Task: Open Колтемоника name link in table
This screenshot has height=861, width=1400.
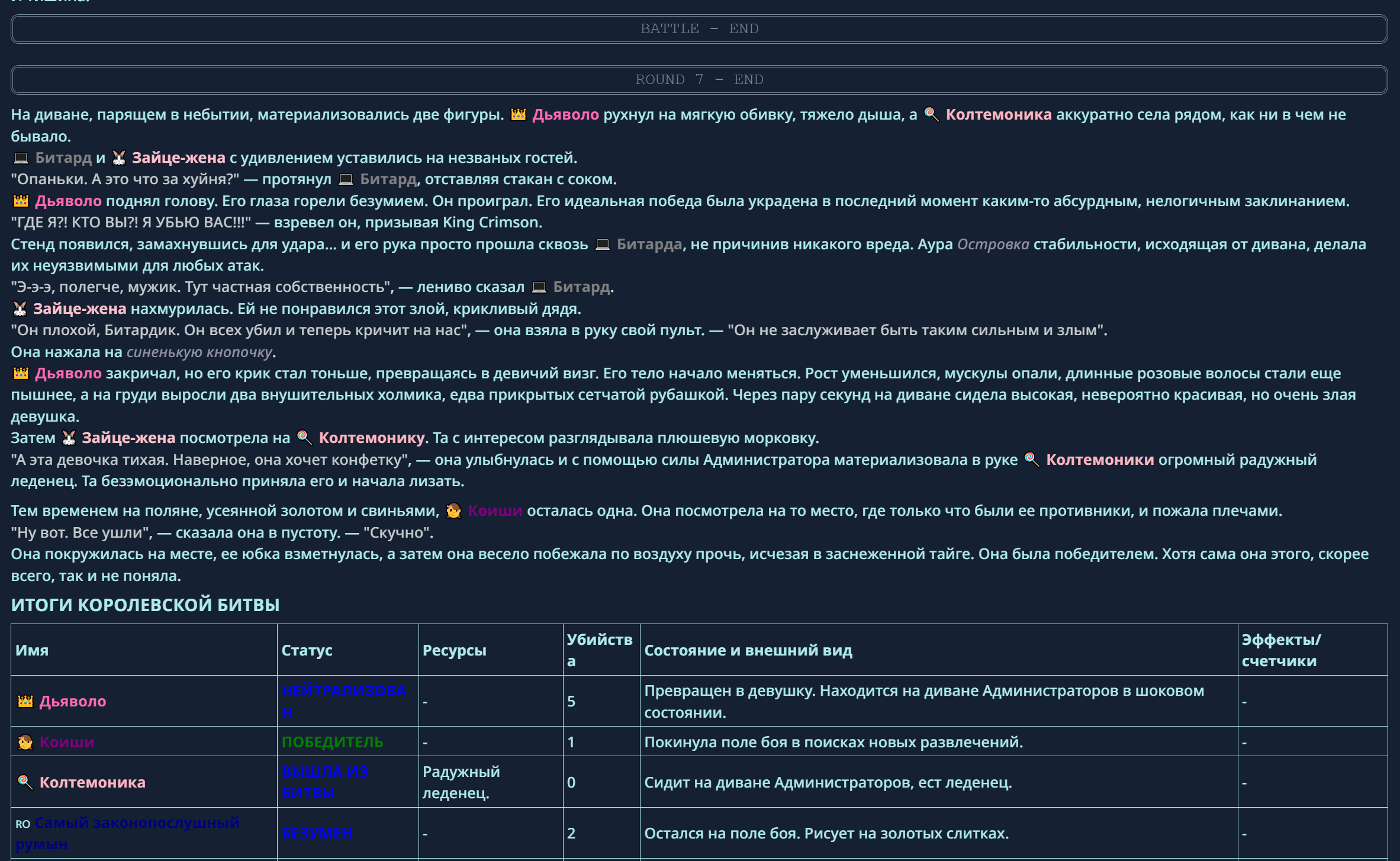Action: 92,782
